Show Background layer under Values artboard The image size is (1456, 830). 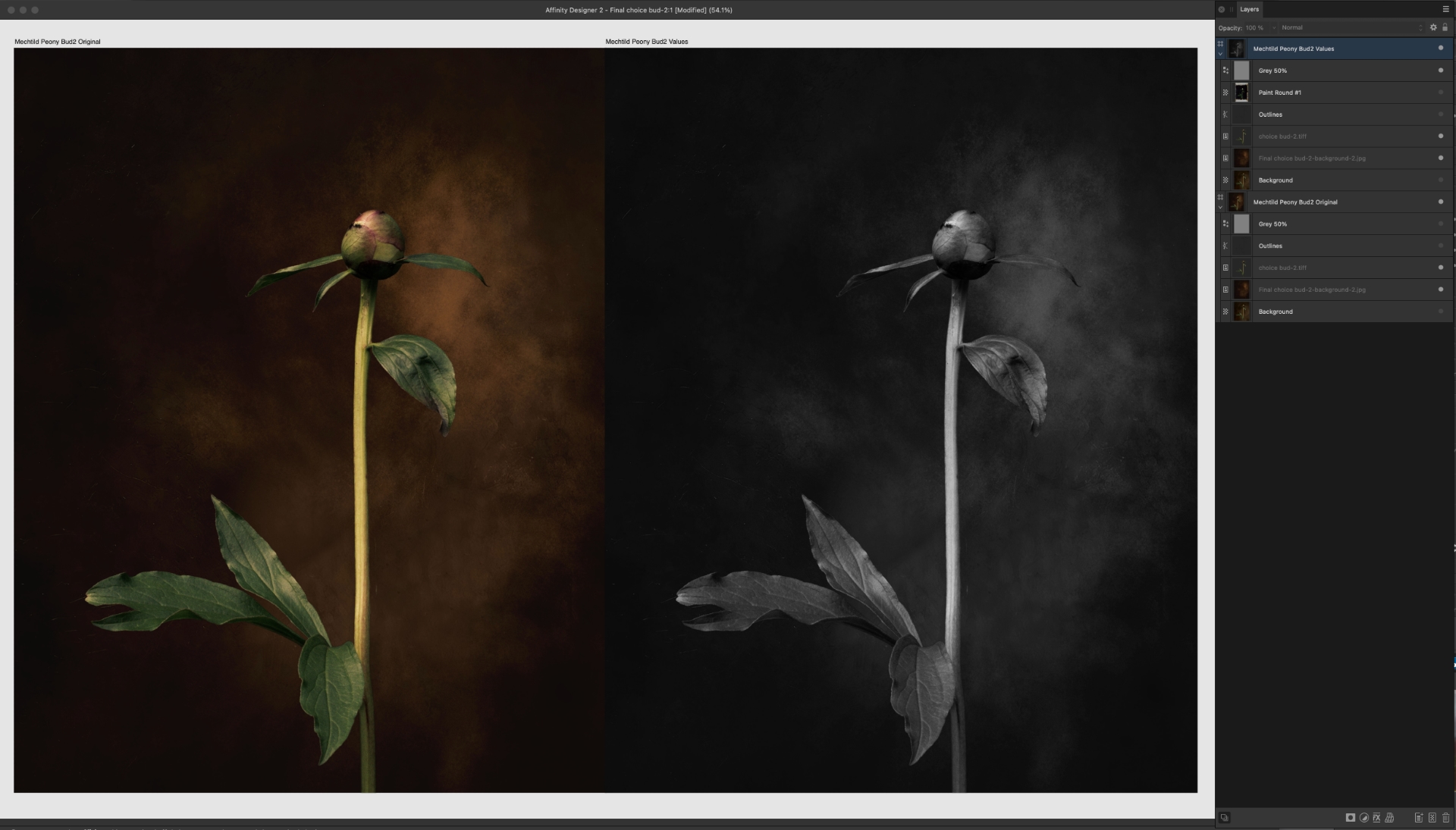pyautogui.click(x=1441, y=180)
